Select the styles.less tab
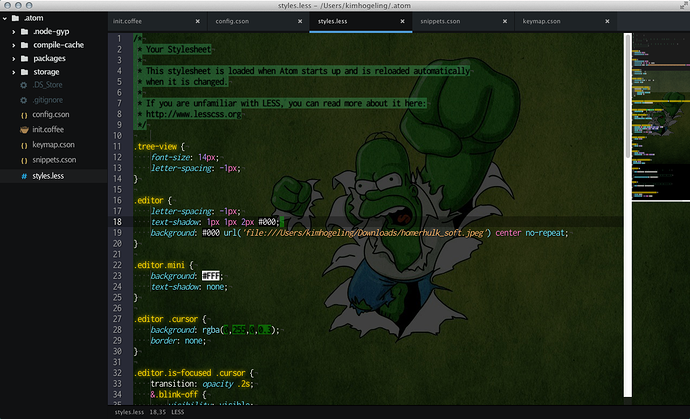Viewport: 690px width, 419px height. click(361, 21)
